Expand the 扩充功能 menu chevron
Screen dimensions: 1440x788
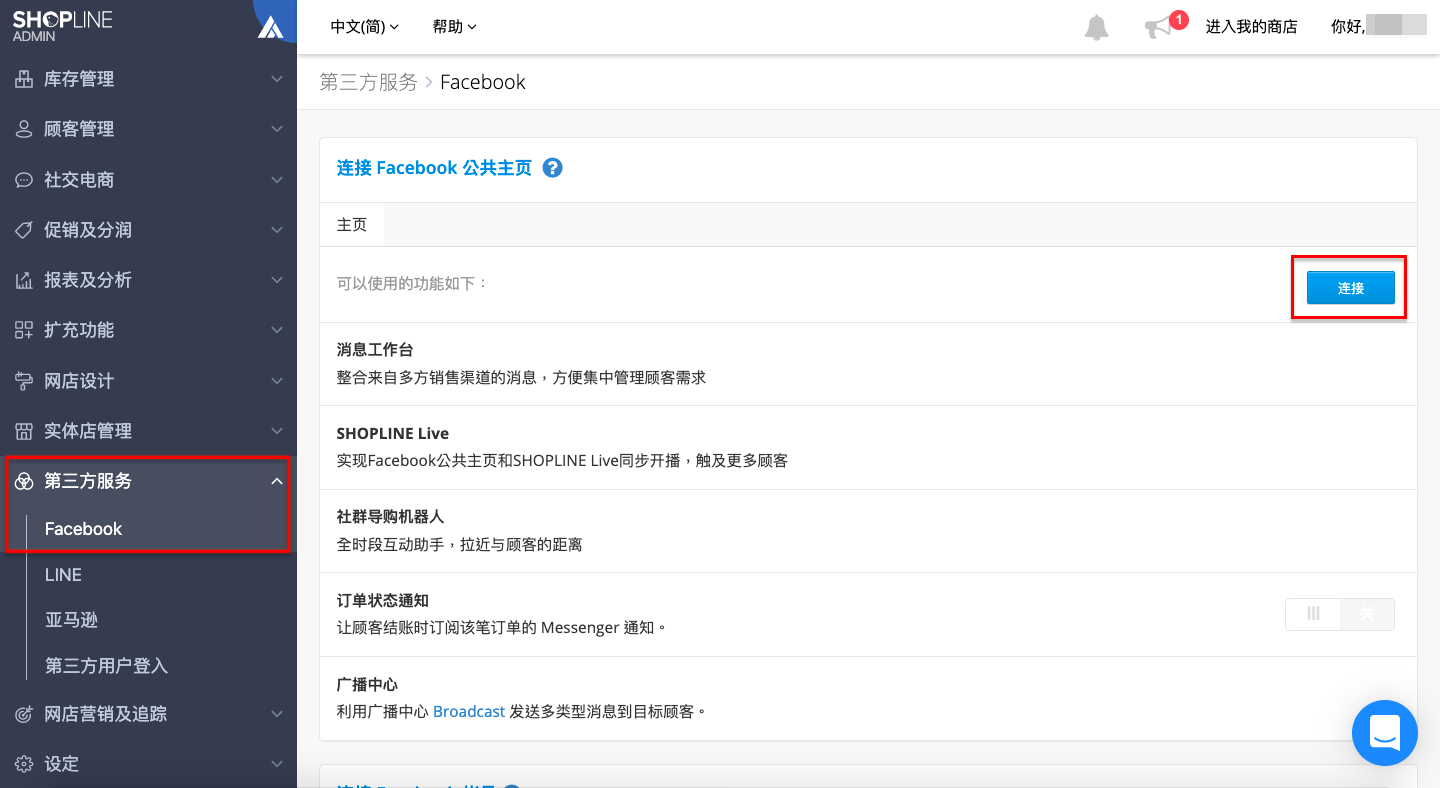[x=277, y=330]
